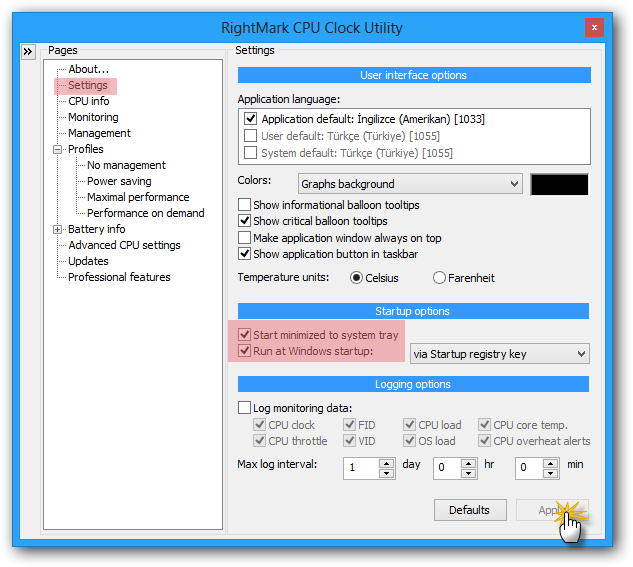Viewport: 633px width, 567px height.
Task: Check System default Türkçe [1055] language
Action: (250, 153)
